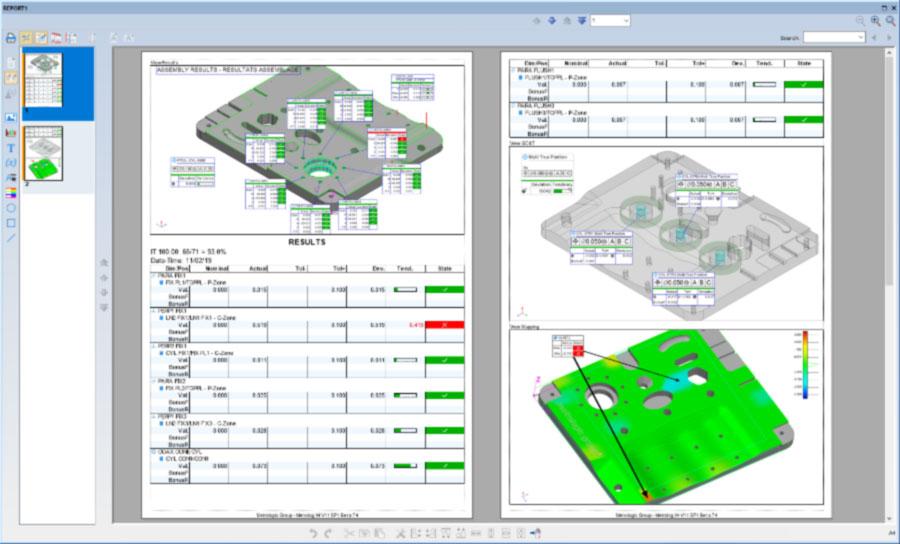Click the cut scissors icon in bottom toolbar
This screenshot has width=900, height=544.
[x=348, y=534]
